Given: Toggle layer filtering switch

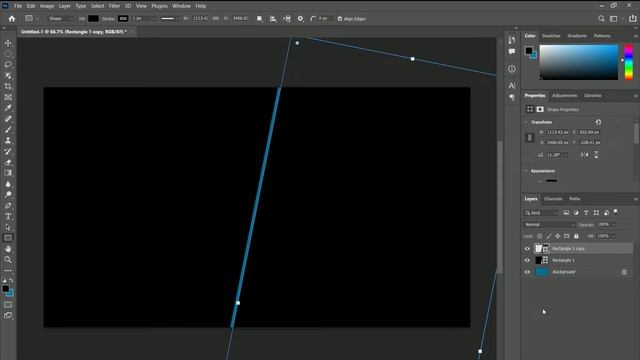Looking at the screenshot, I should (x=616, y=211).
